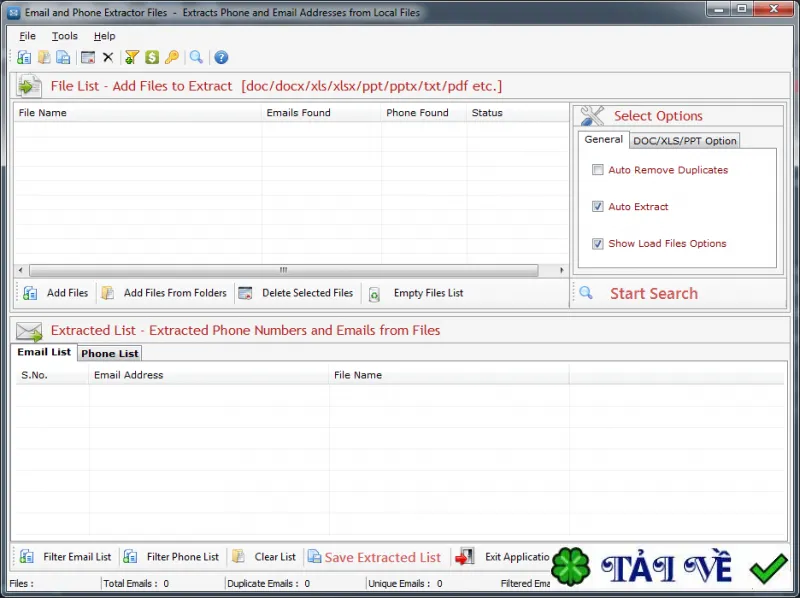The height and width of the screenshot is (598, 800).
Task: Enable Auto Remove Duplicates checkbox
Action: 597,169
